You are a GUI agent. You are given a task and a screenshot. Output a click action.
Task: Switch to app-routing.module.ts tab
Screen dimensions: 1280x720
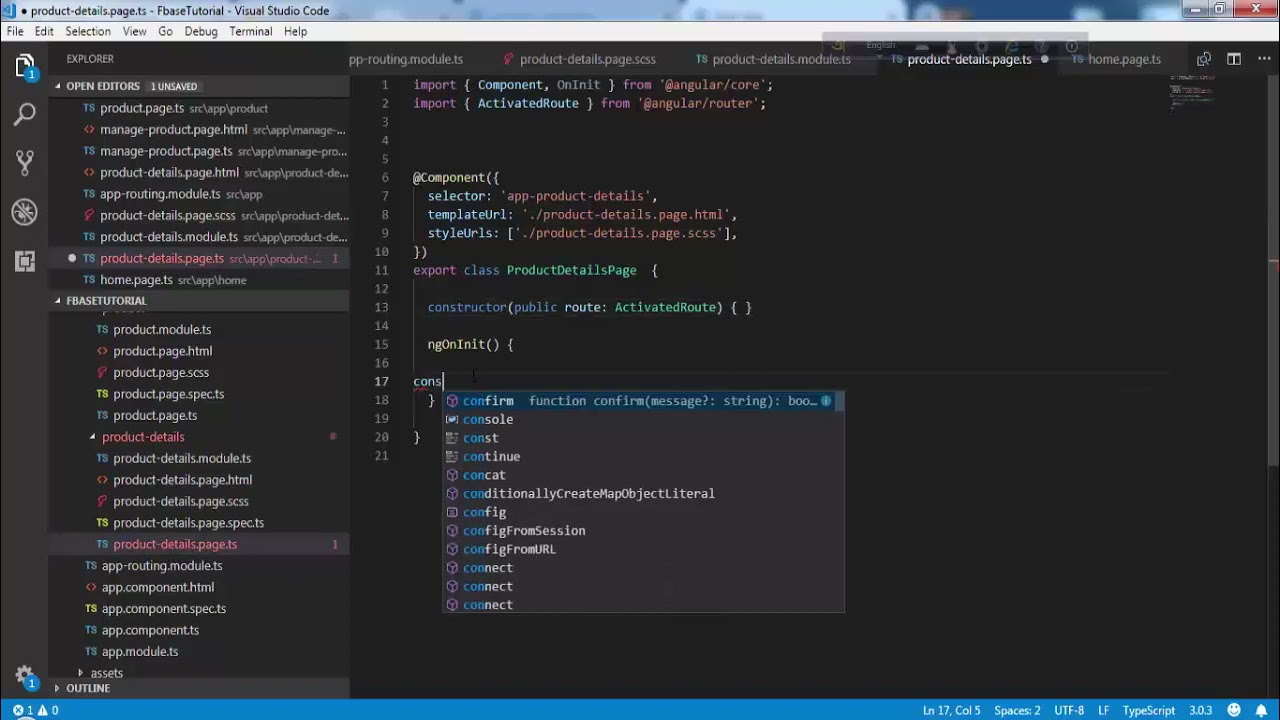406,59
